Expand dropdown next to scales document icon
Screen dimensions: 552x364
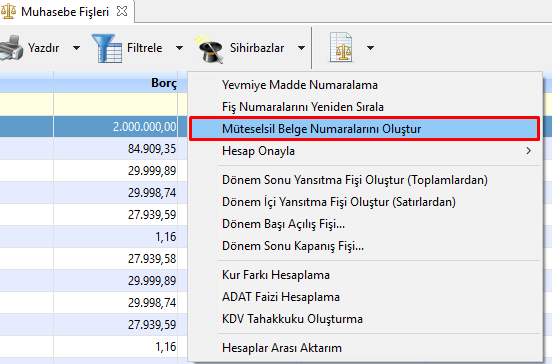click(370, 48)
